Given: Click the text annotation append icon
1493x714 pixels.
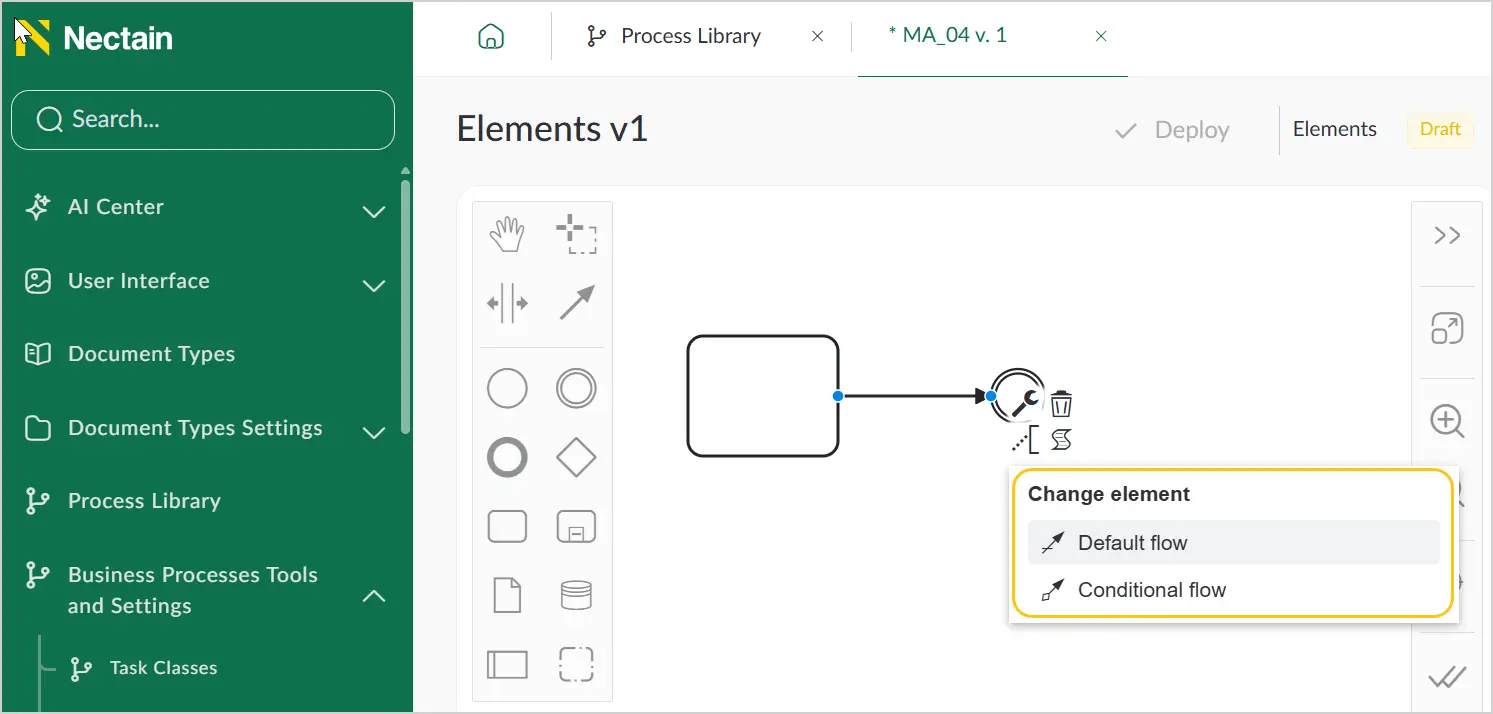Looking at the screenshot, I should click(1026, 438).
